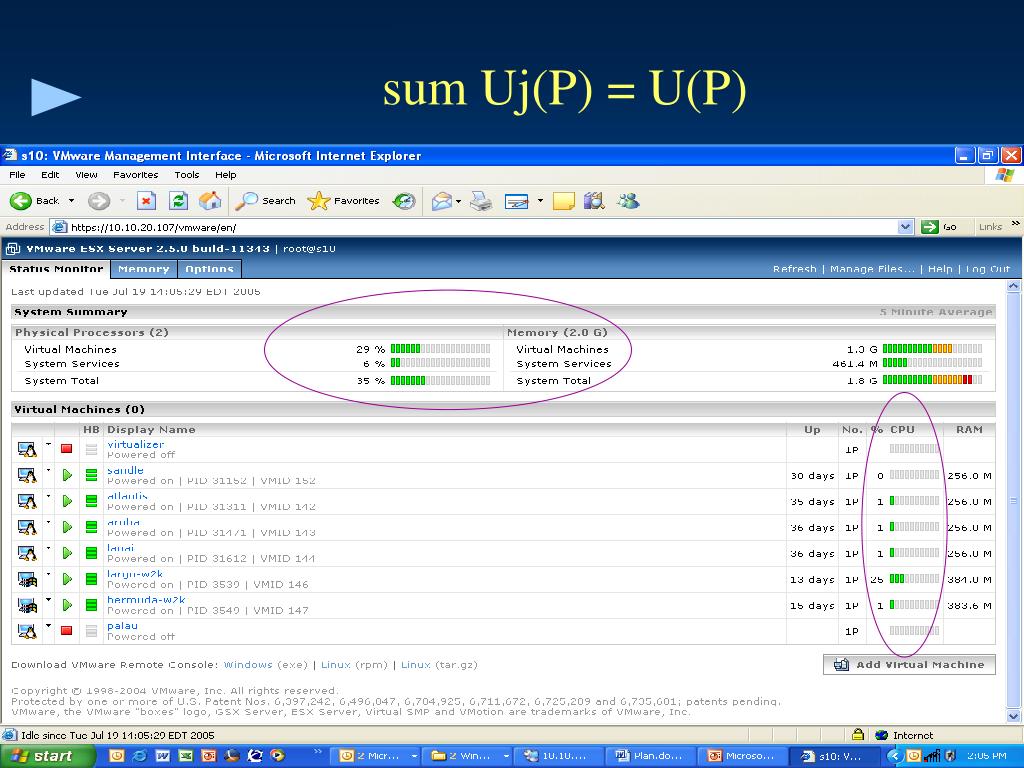Click the Stop loading icon

point(146,200)
